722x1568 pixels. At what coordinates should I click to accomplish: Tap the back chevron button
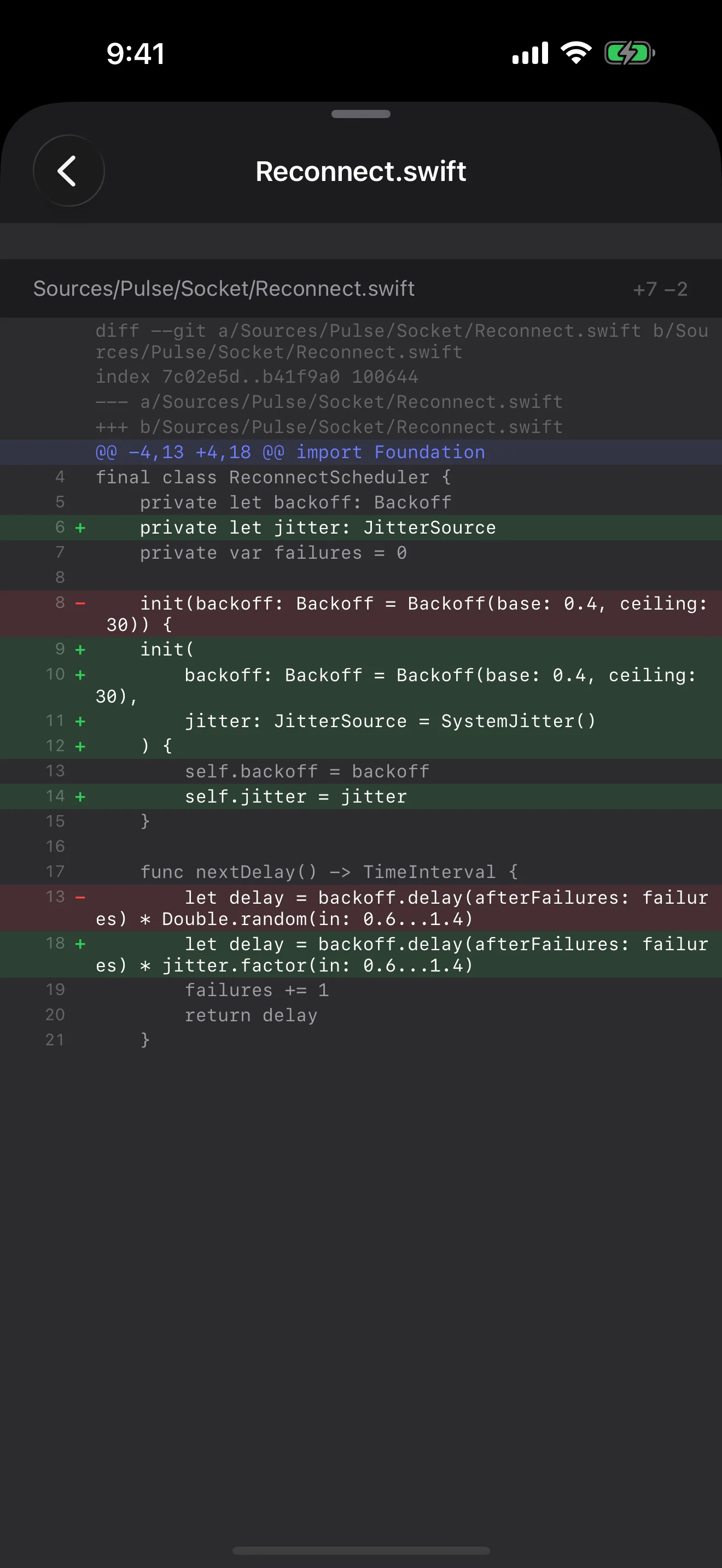[x=68, y=171]
